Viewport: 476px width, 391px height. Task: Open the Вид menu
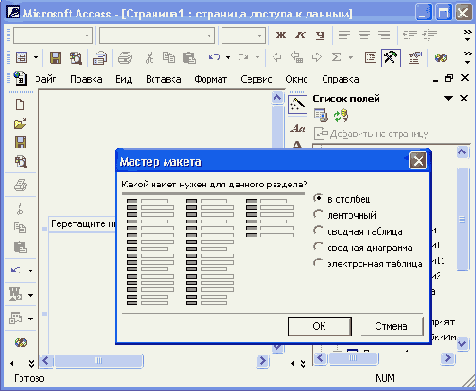point(124,79)
